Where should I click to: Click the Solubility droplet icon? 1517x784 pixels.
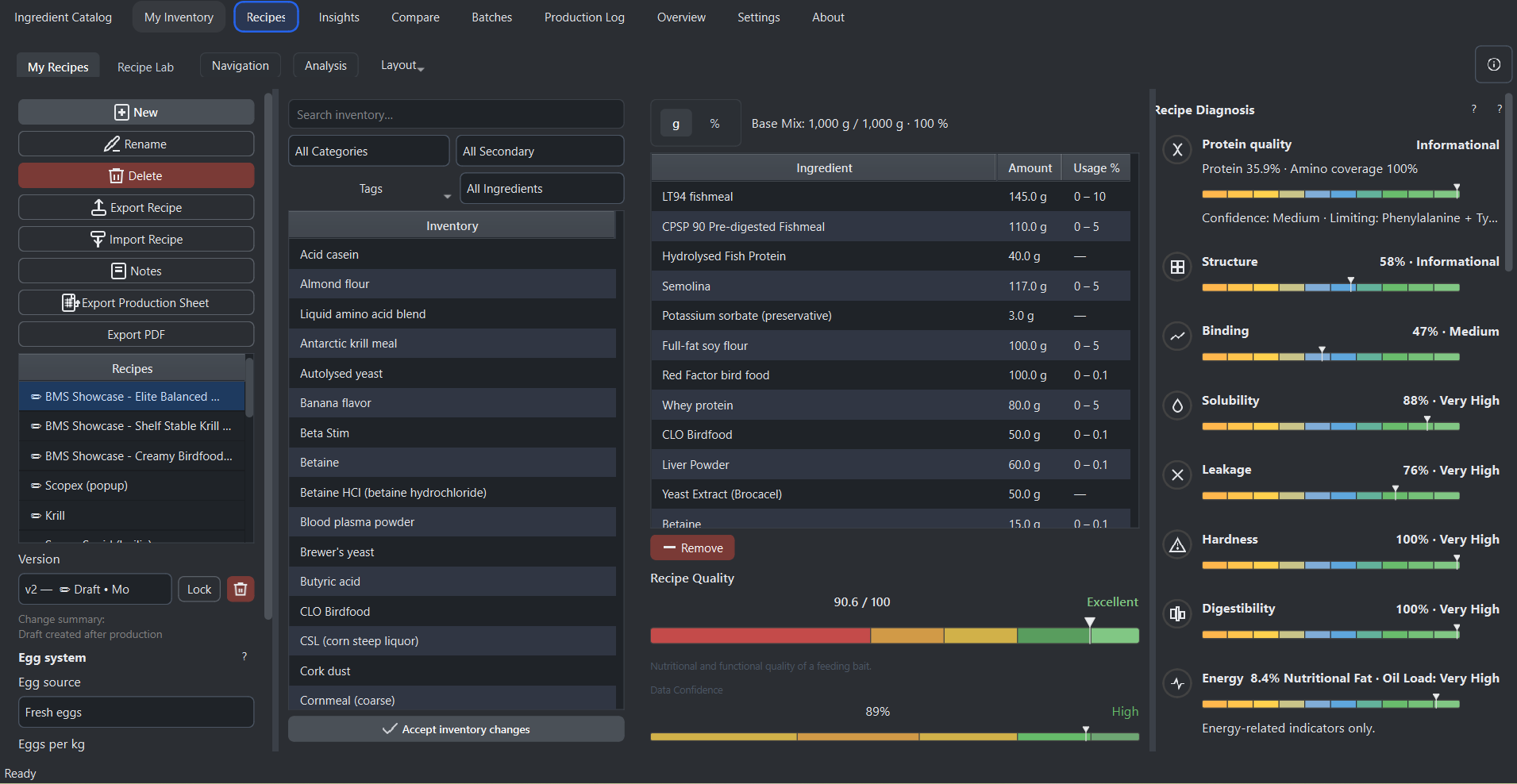(x=1177, y=405)
